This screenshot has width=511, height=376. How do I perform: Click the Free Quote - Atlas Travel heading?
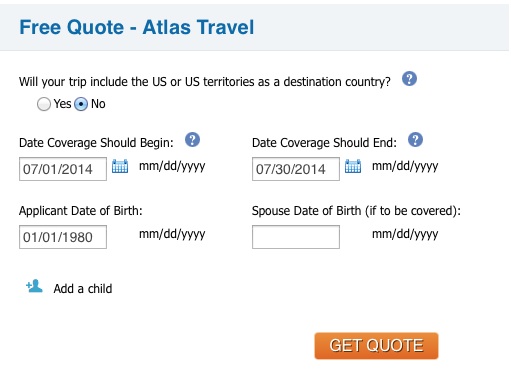coord(137,27)
